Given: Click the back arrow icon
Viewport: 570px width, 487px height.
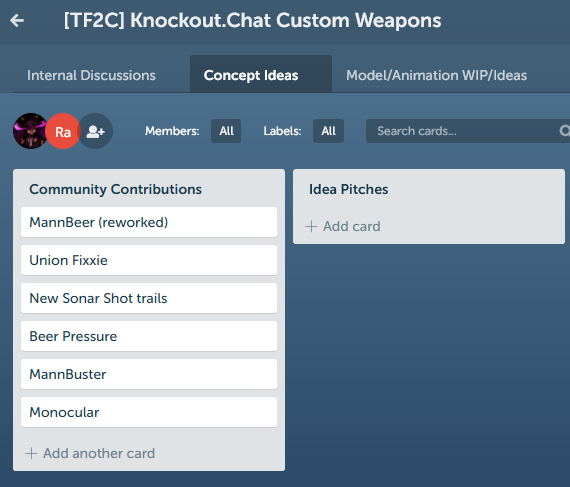Looking at the screenshot, I should (17, 20).
